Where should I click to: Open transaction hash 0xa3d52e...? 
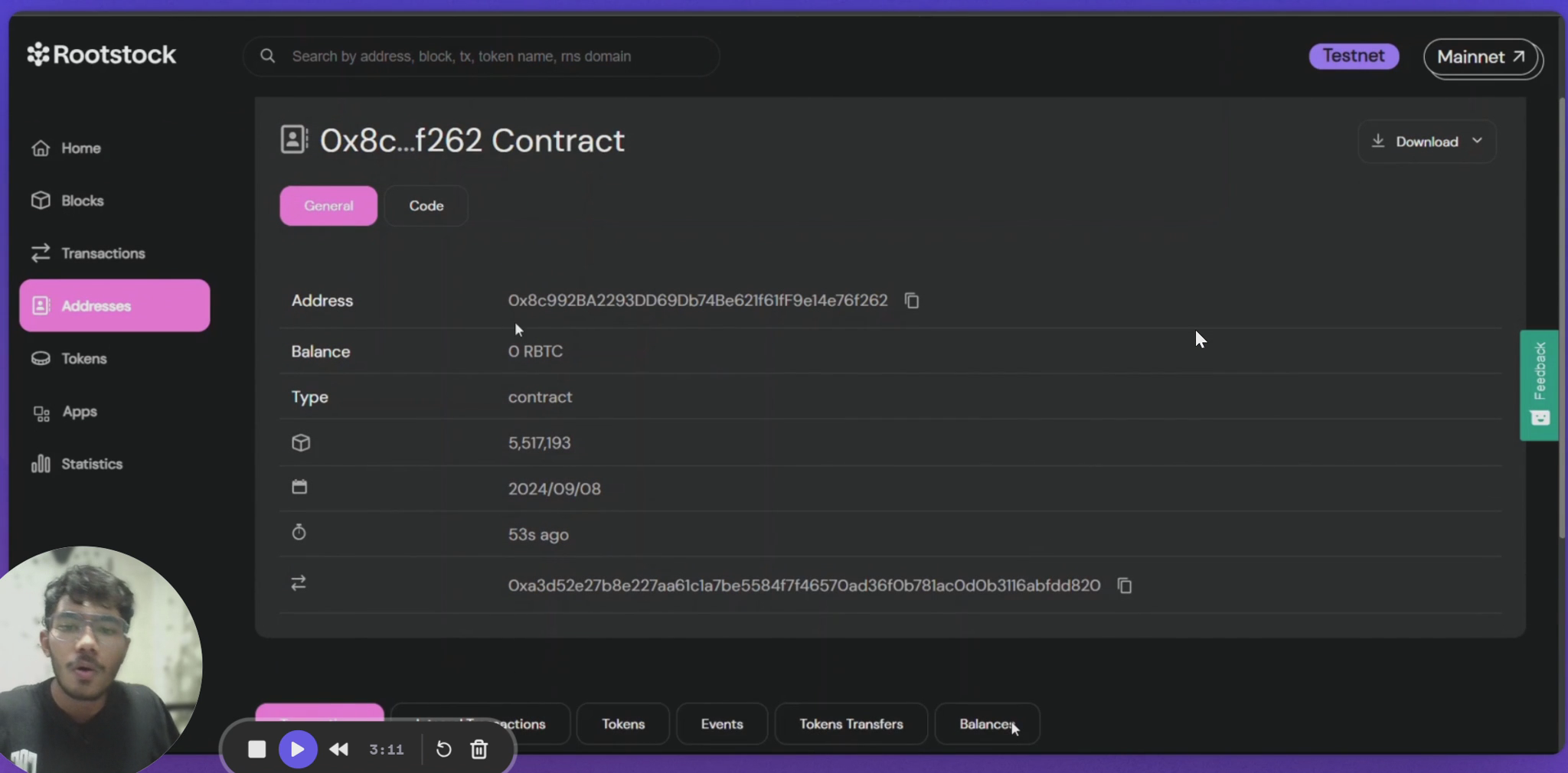pyautogui.click(x=804, y=585)
